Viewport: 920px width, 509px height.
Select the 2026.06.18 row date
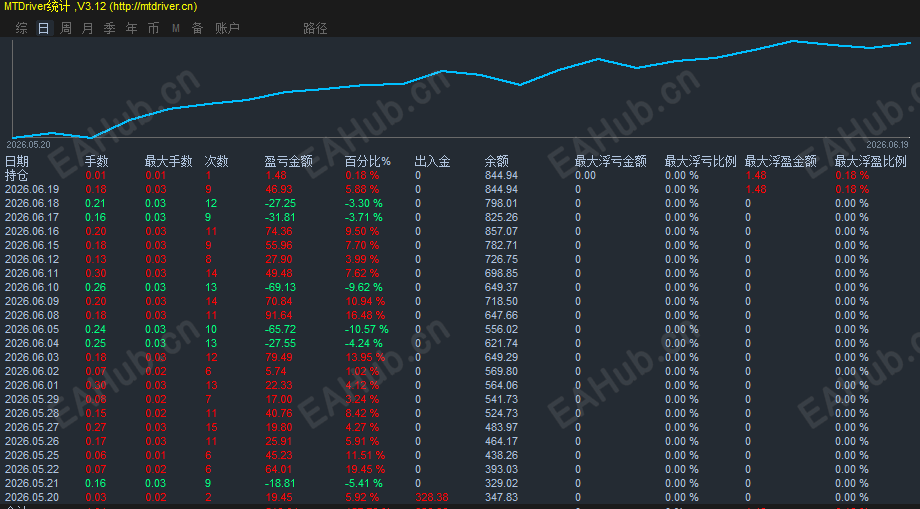click(x=32, y=203)
